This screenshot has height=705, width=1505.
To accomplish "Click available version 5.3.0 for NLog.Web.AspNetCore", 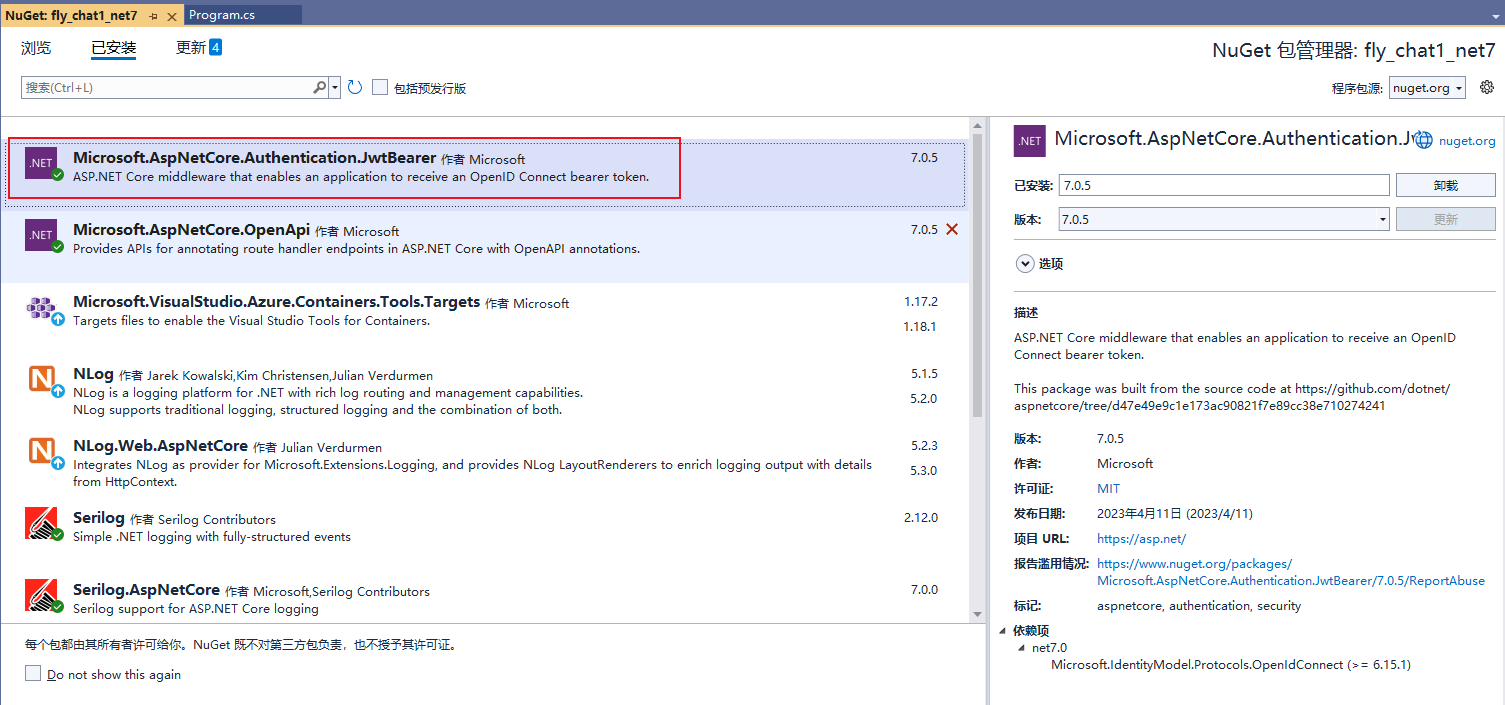I will click(924, 470).
